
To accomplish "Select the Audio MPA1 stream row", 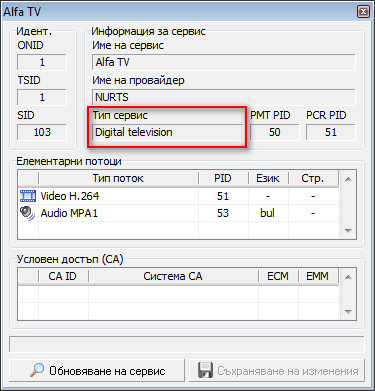I will click(178, 213).
